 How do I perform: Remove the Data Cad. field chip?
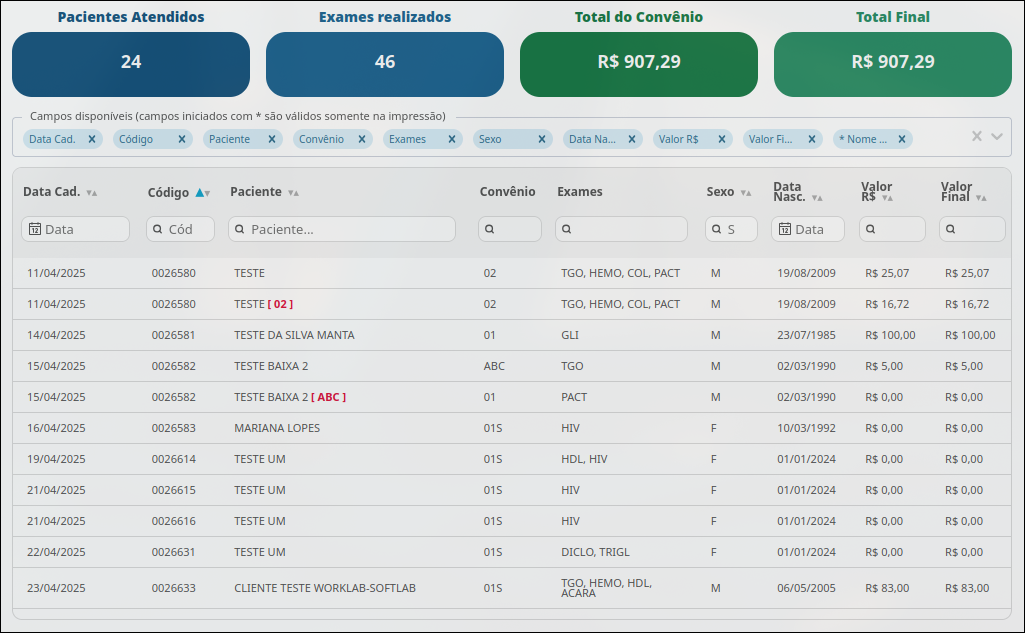click(92, 139)
